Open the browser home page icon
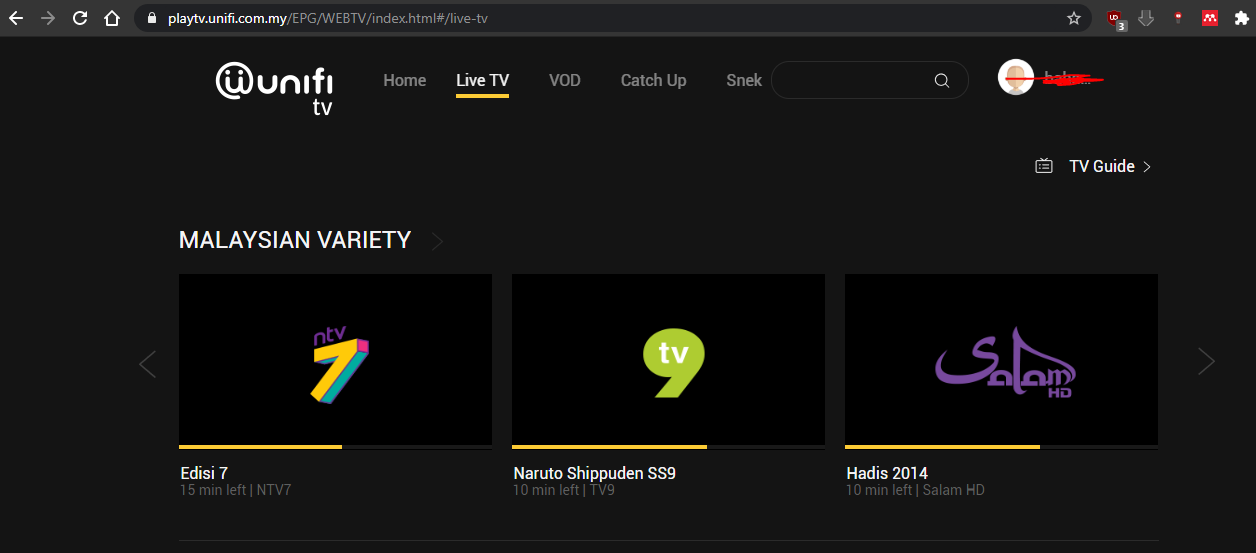Screen dimensions: 1256x553 pyautogui.click(x=112, y=18)
